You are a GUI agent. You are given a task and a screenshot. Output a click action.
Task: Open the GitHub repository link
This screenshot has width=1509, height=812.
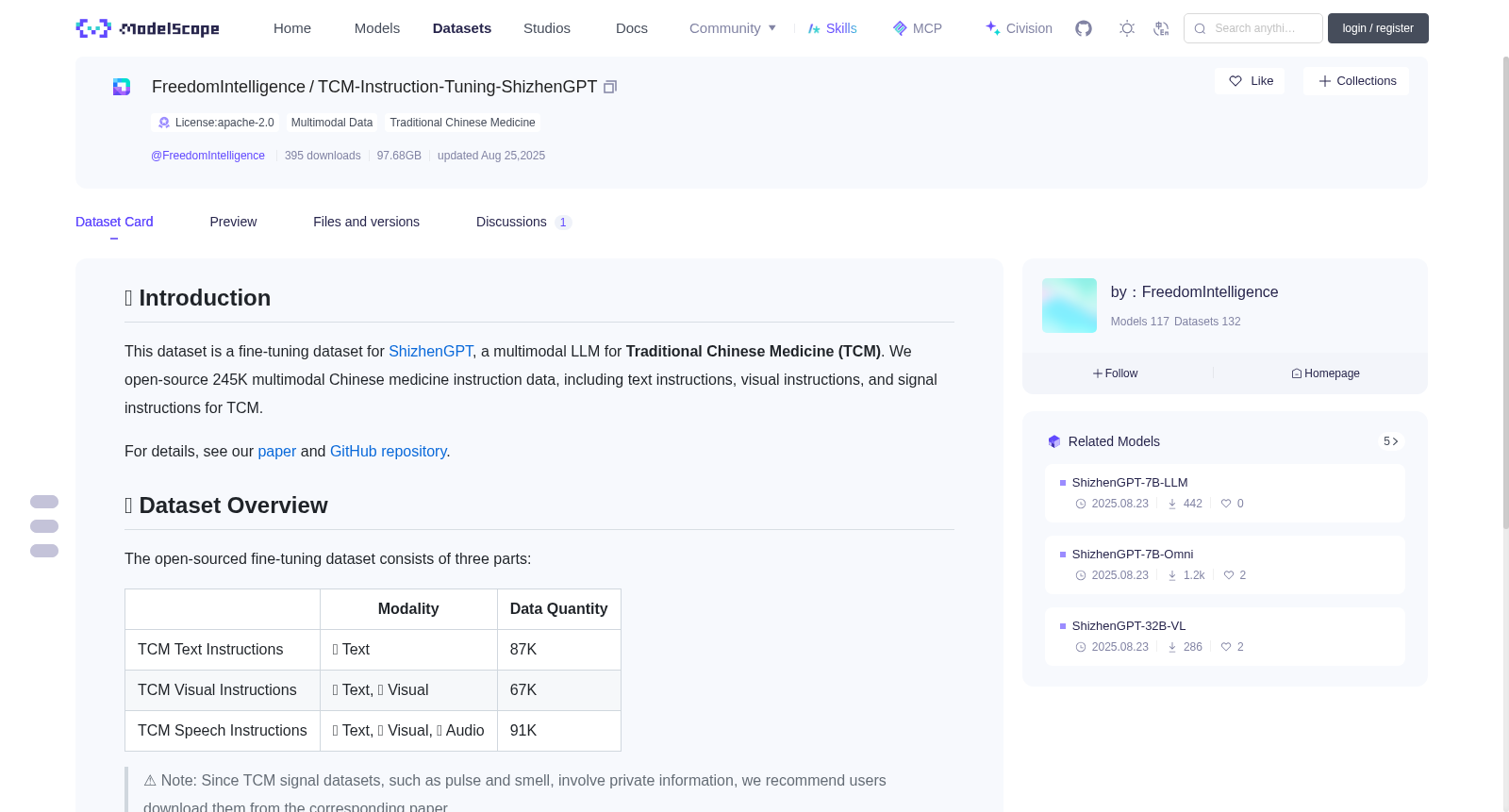[x=389, y=451]
